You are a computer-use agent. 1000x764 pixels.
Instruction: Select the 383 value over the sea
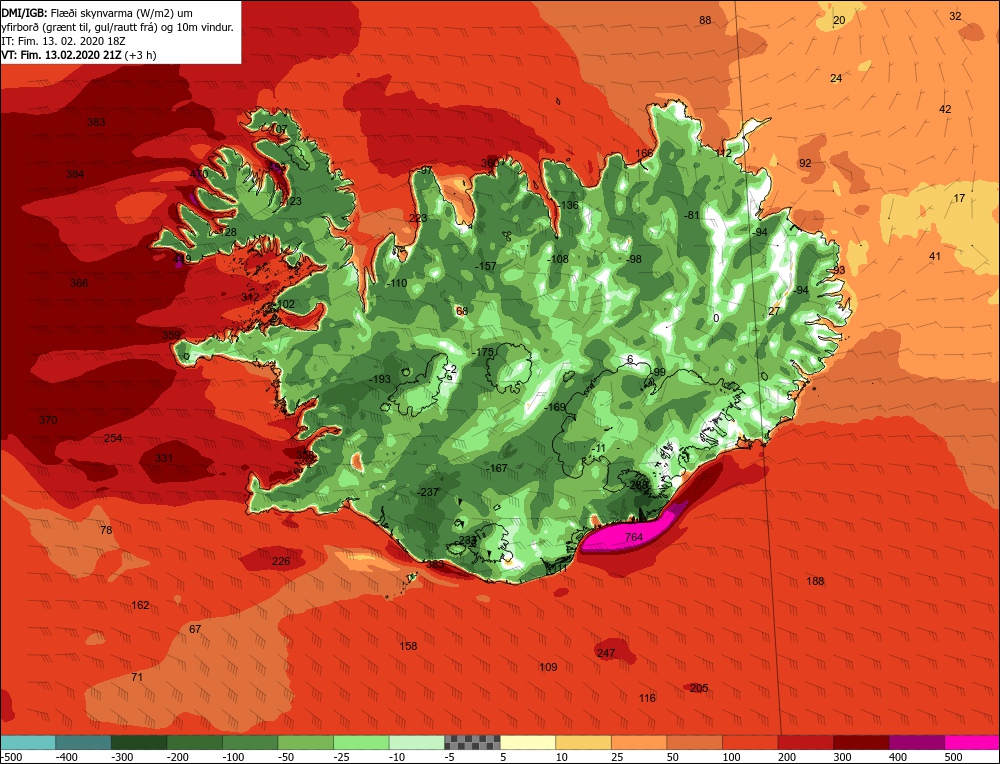tap(96, 122)
